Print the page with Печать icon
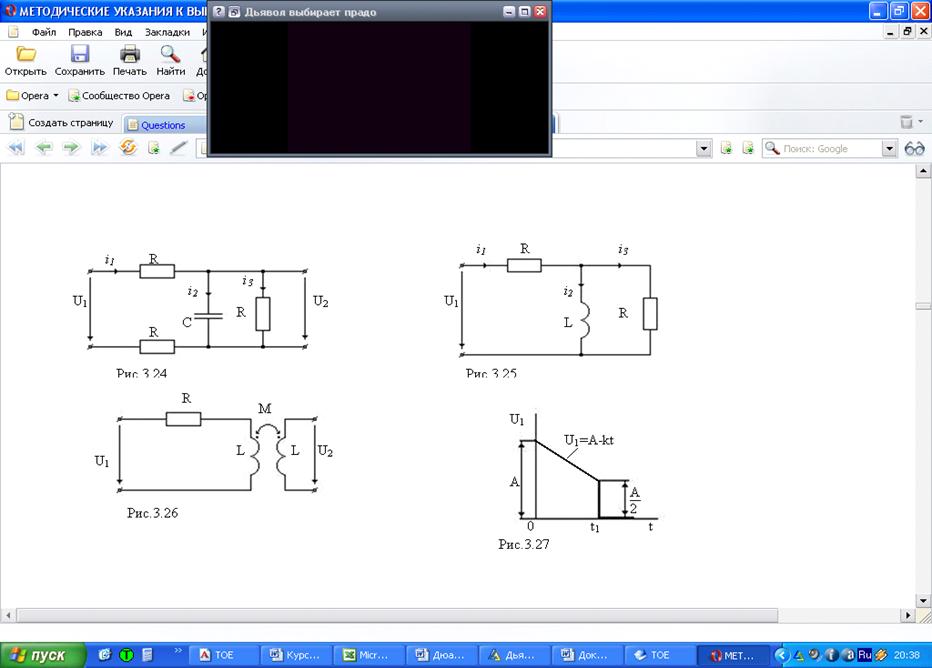 tap(129, 55)
